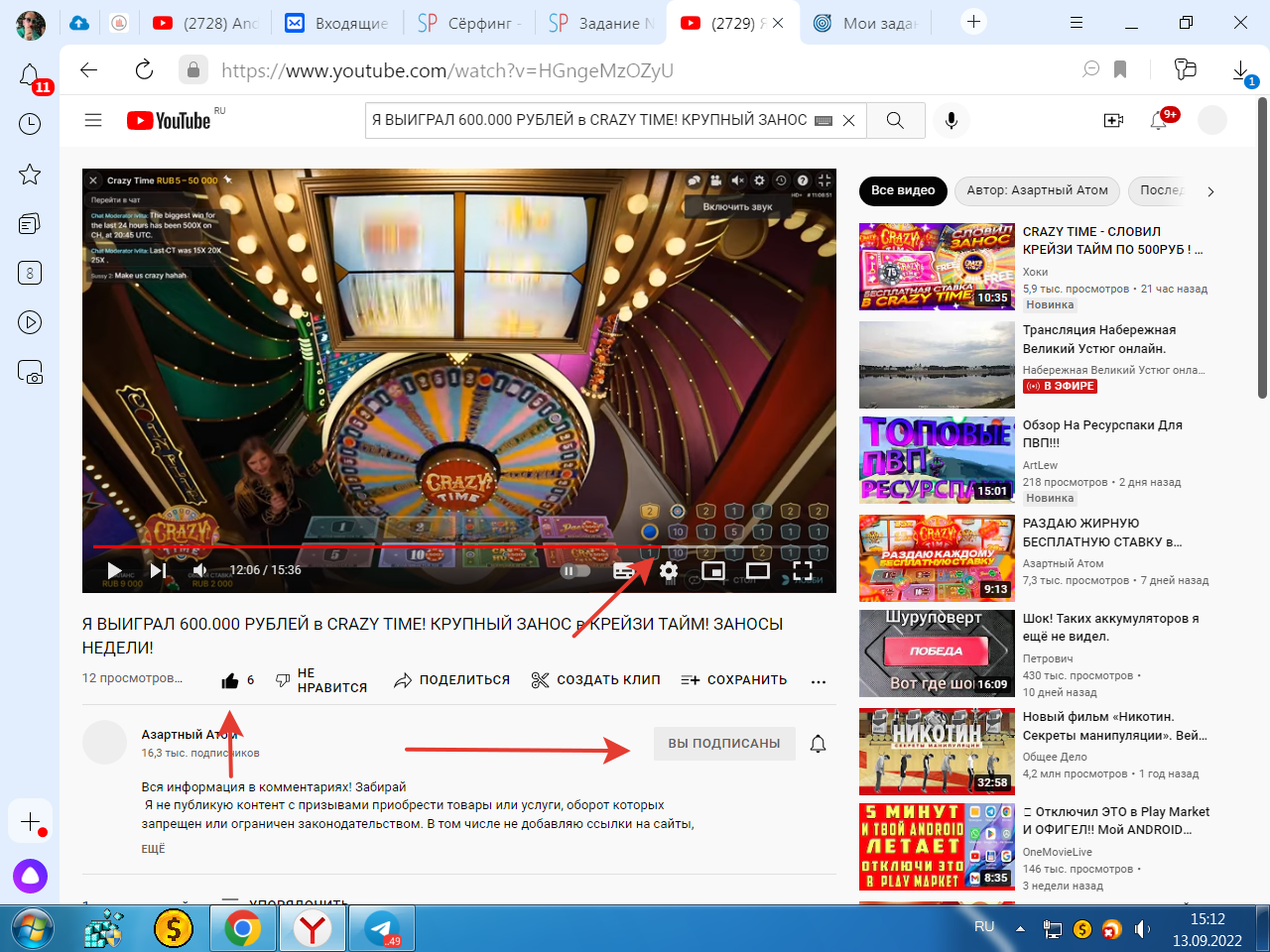Reload the page with refresh icon
The width and height of the screenshot is (1270, 952).
144,69
